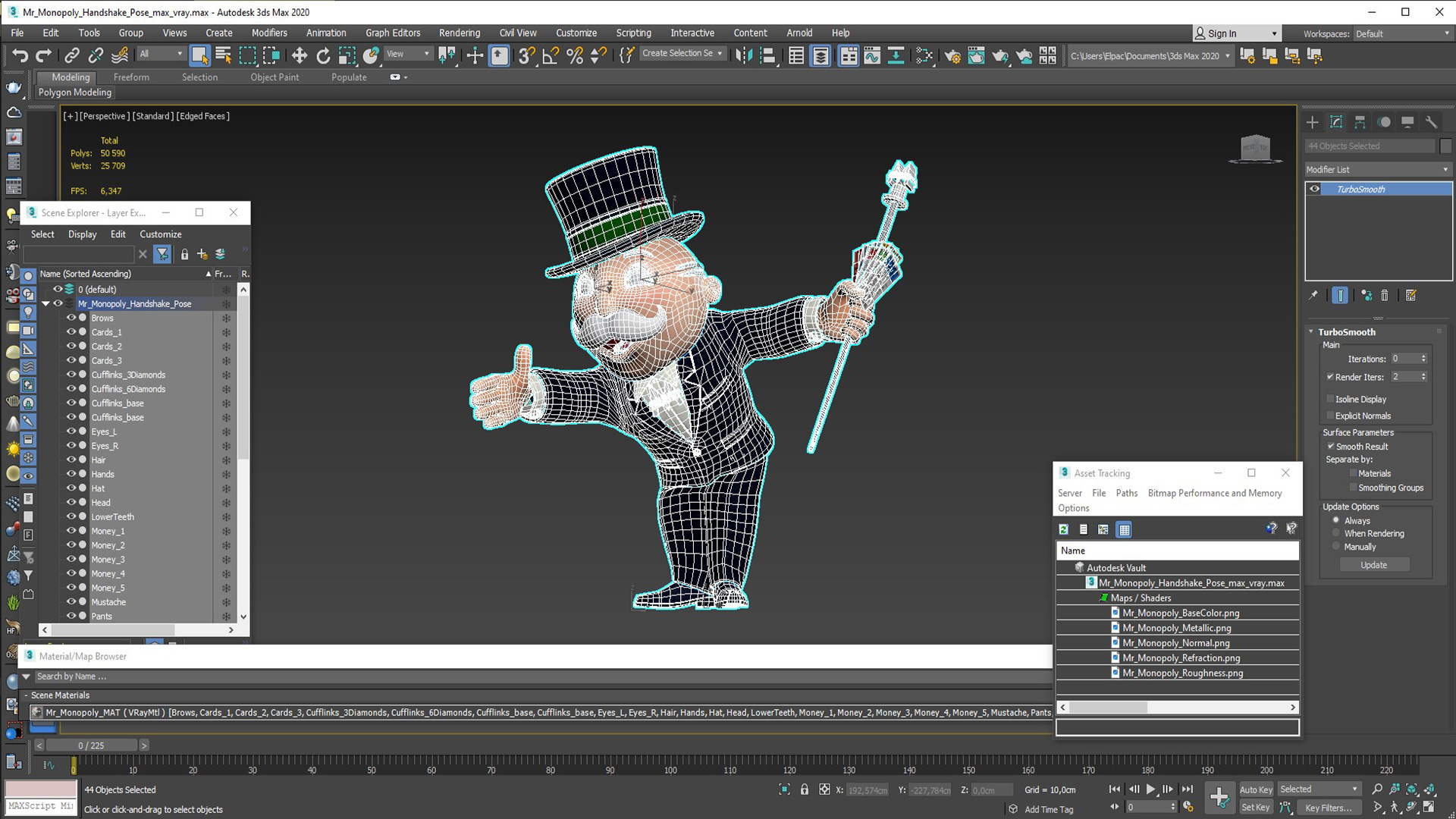Image resolution: width=1456 pixels, height=819 pixels.
Task: Open the View reference coordinate dropdown
Action: click(408, 54)
